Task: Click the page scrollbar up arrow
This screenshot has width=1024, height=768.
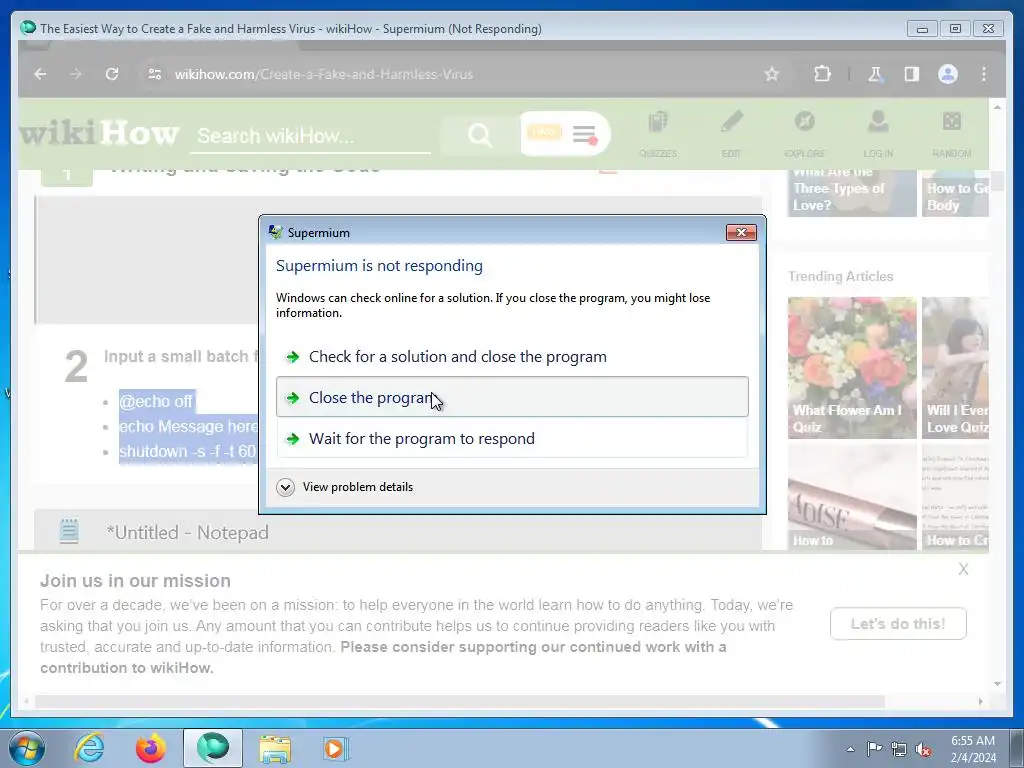Action: (997, 107)
